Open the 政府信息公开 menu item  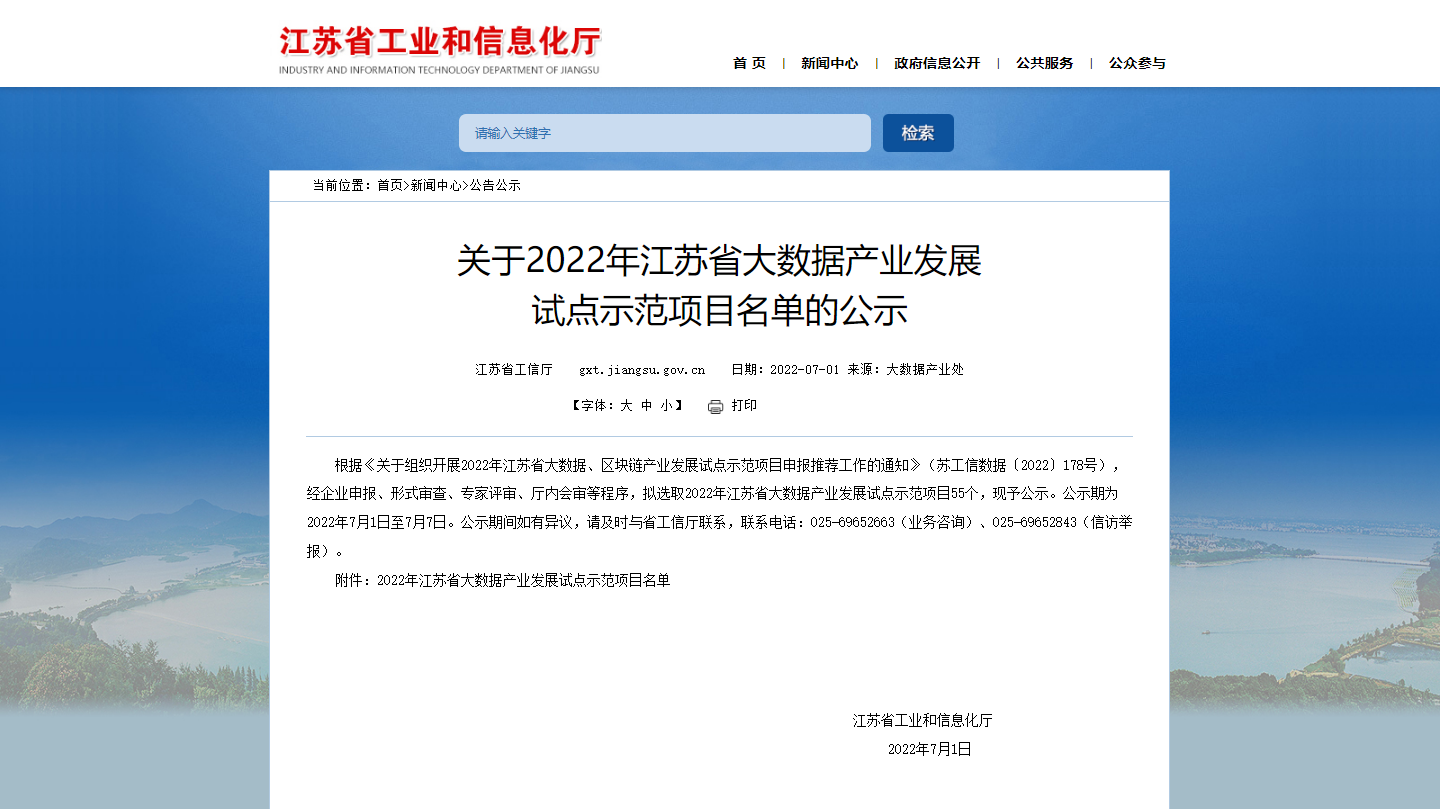tap(937, 63)
